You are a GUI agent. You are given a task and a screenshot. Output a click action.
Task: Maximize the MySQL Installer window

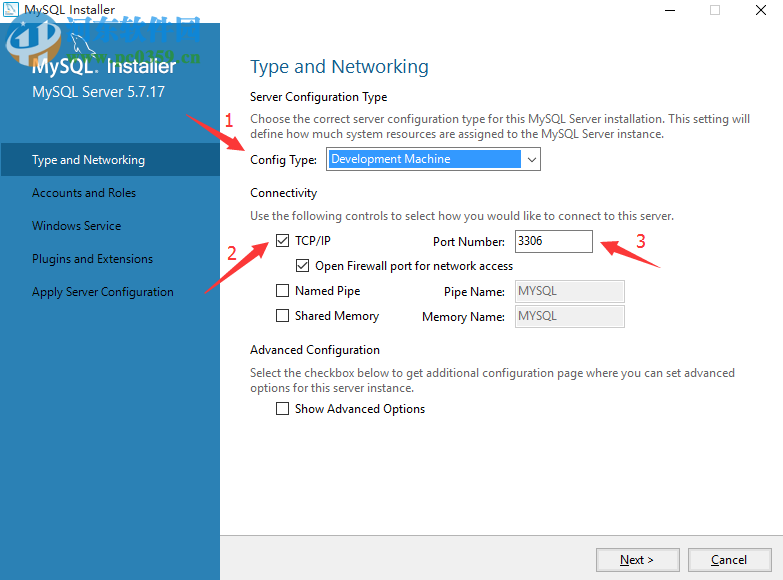(715, 10)
